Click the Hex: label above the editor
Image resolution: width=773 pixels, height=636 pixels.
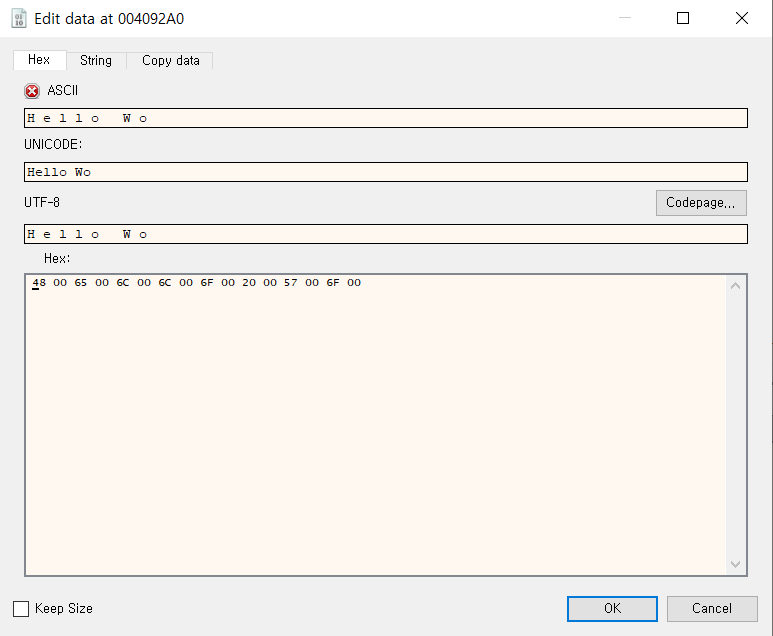(57, 258)
